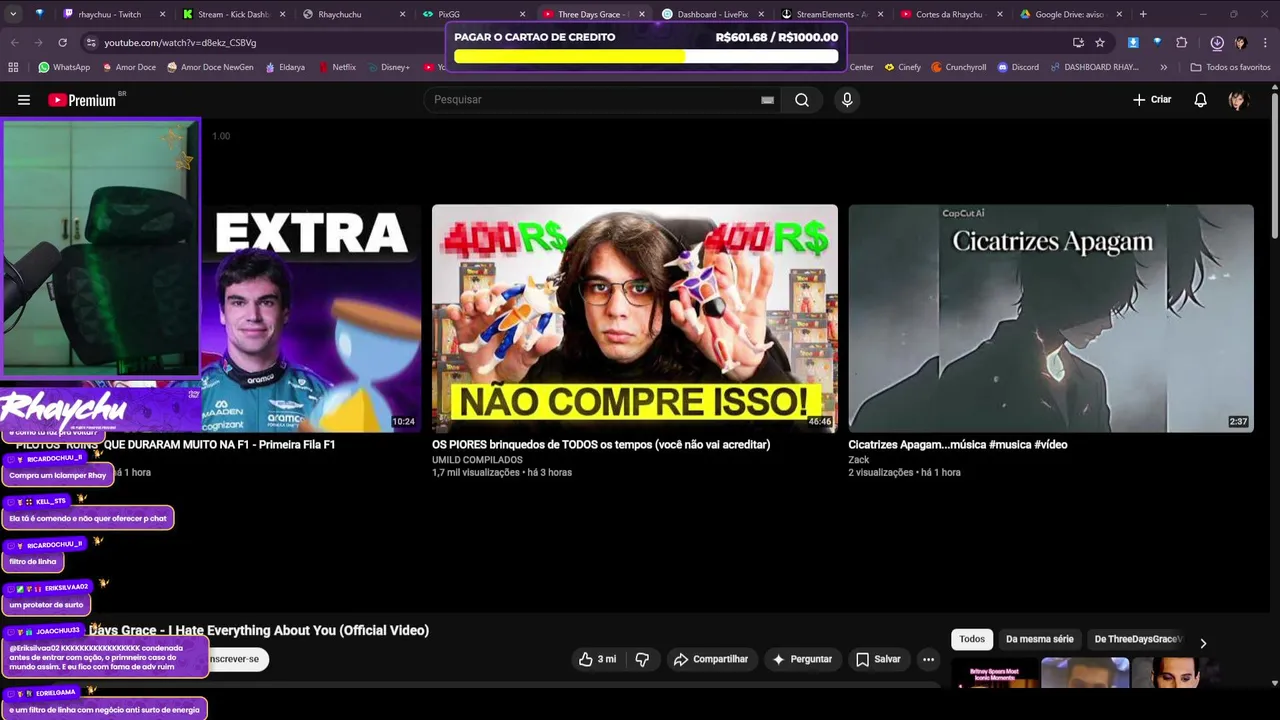Open title OS PIORES brinquedos de TODOS
This screenshot has width=1280, height=720.
[x=601, y=444]
